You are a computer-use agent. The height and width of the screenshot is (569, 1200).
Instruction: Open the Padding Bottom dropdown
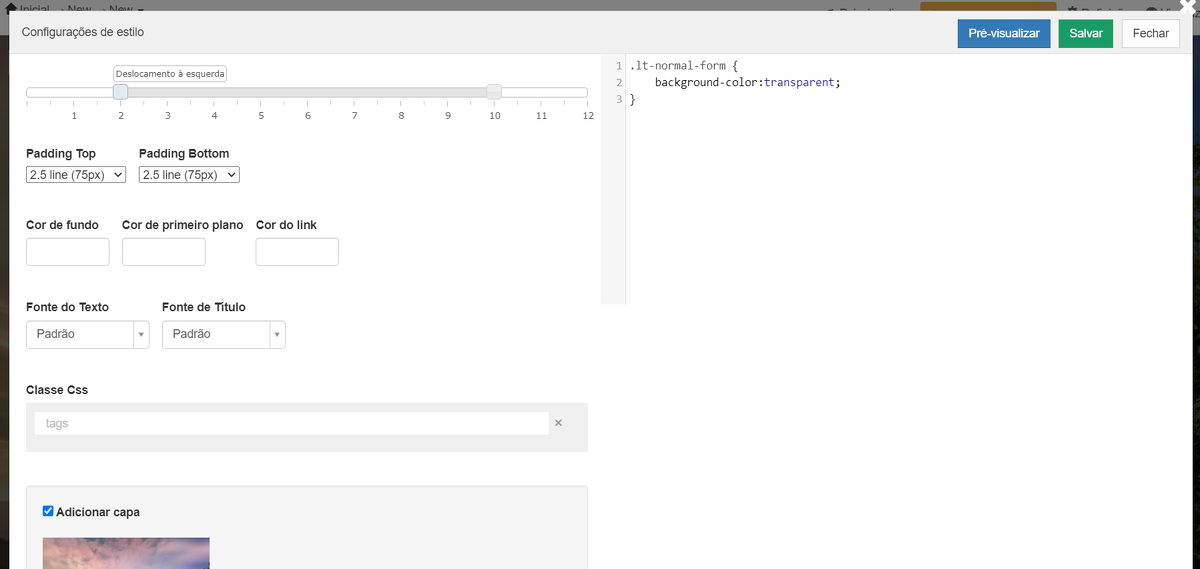pos(189,175)
